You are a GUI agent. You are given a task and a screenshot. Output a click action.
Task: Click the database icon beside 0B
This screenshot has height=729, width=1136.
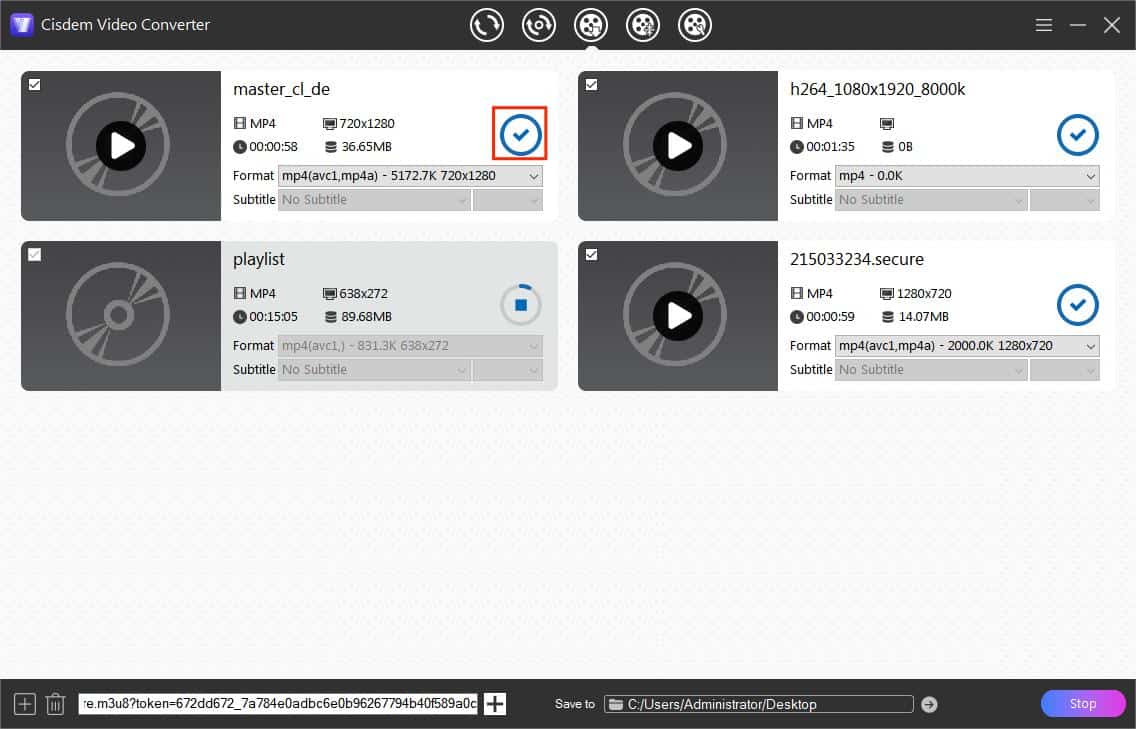point(888,147)
